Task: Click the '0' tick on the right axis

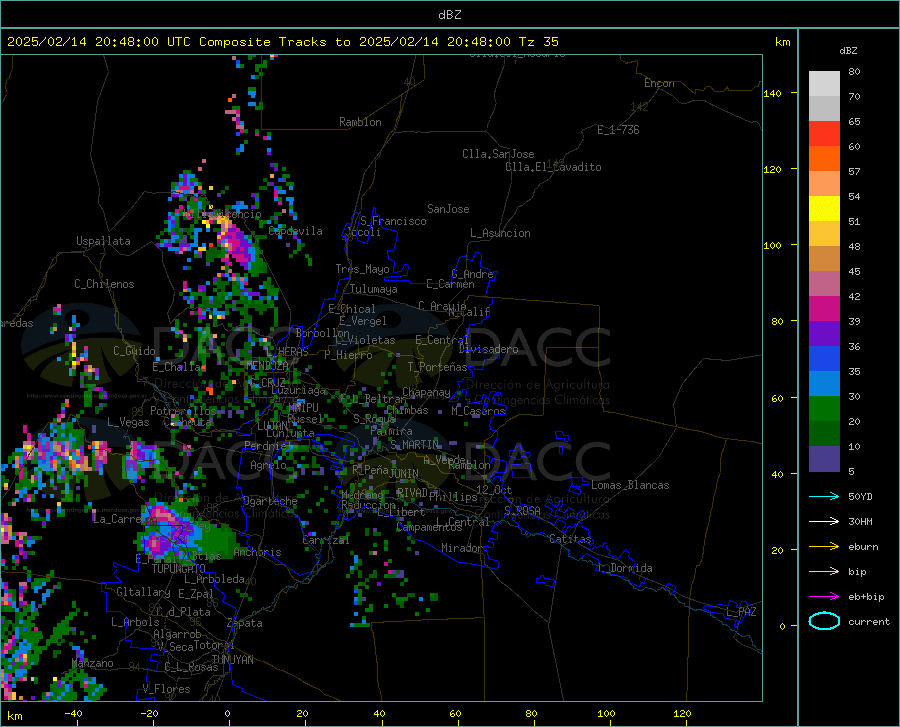Action: pyautogui.click(x=782, y=626)
